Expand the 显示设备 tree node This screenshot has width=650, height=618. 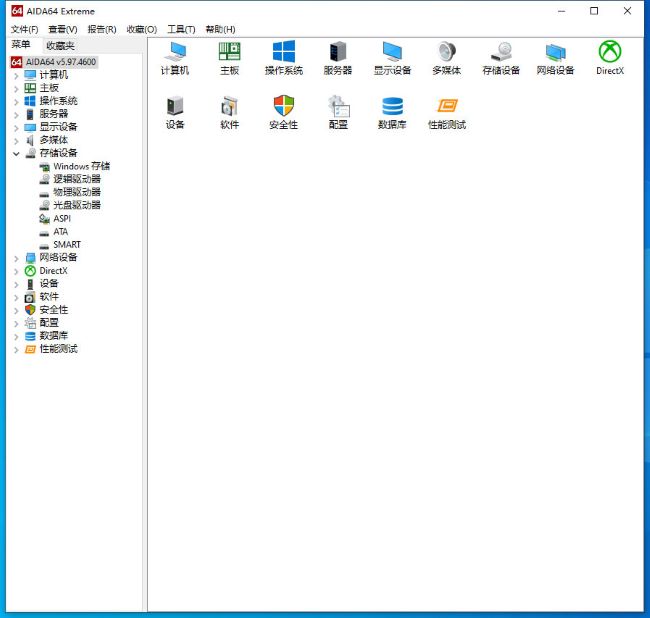[16, 127]
